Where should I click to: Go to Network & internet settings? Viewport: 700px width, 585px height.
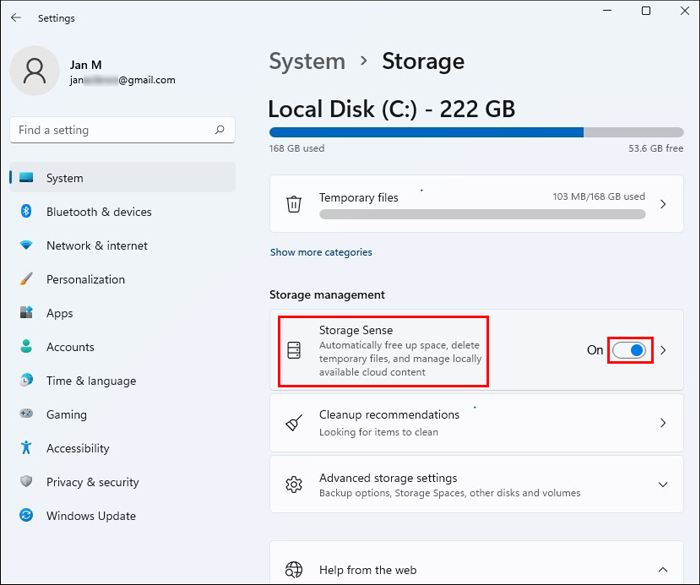122,245
